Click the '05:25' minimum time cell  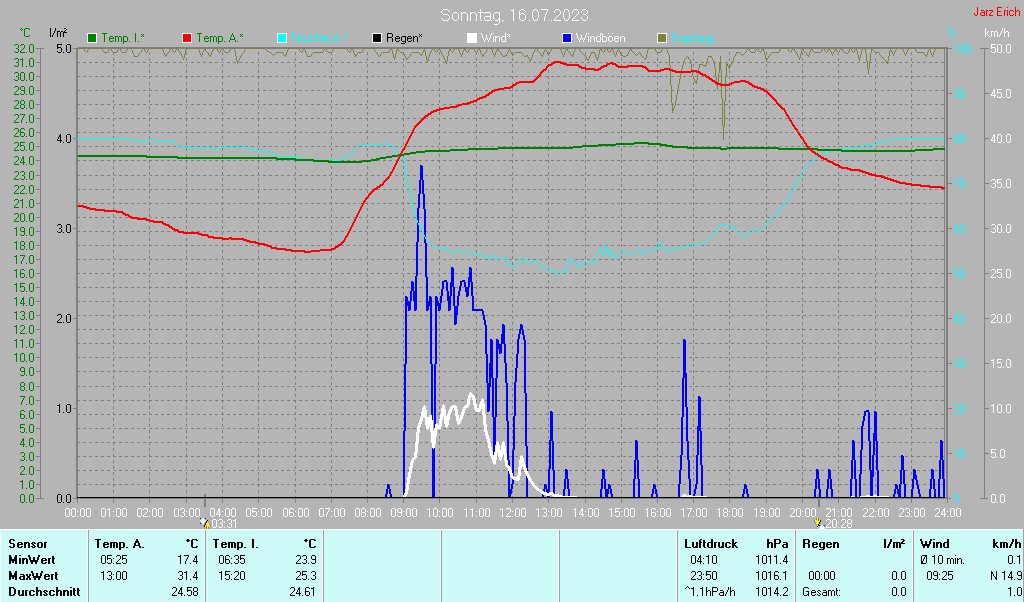click(114, 560)
